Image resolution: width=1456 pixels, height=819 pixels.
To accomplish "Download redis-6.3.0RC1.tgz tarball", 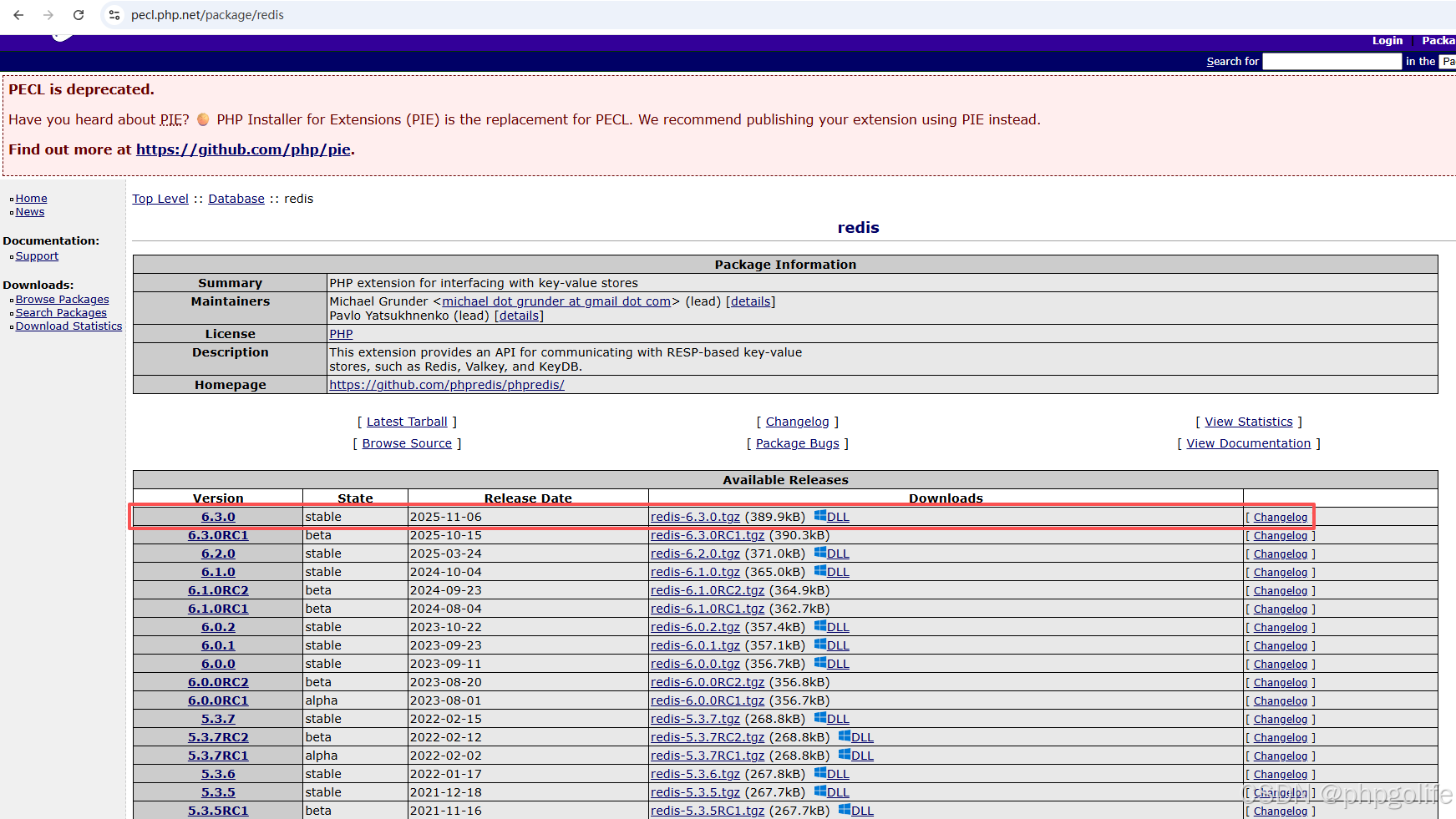I will [708, 535].
